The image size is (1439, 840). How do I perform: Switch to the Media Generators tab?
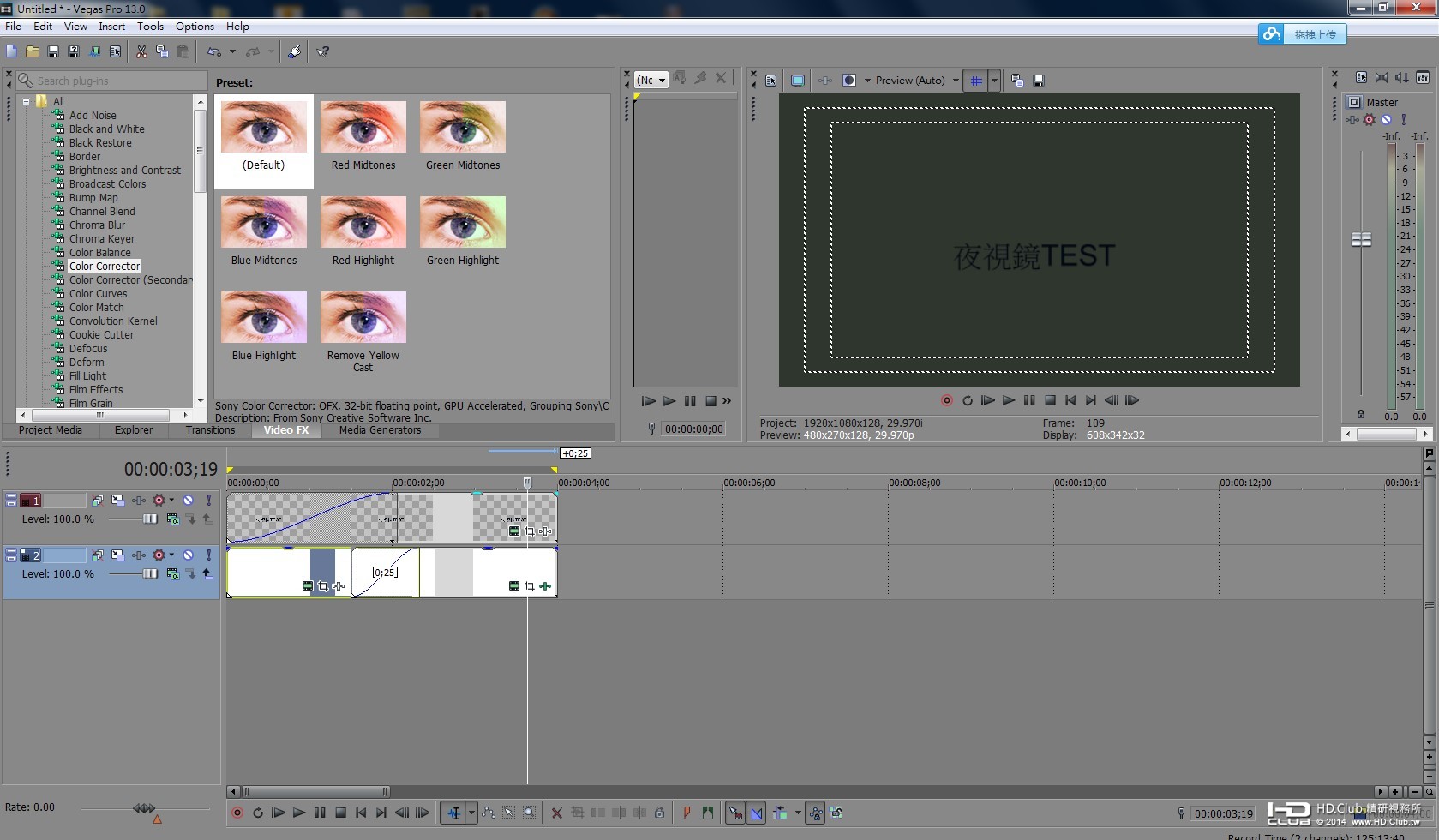coord(380,430)
